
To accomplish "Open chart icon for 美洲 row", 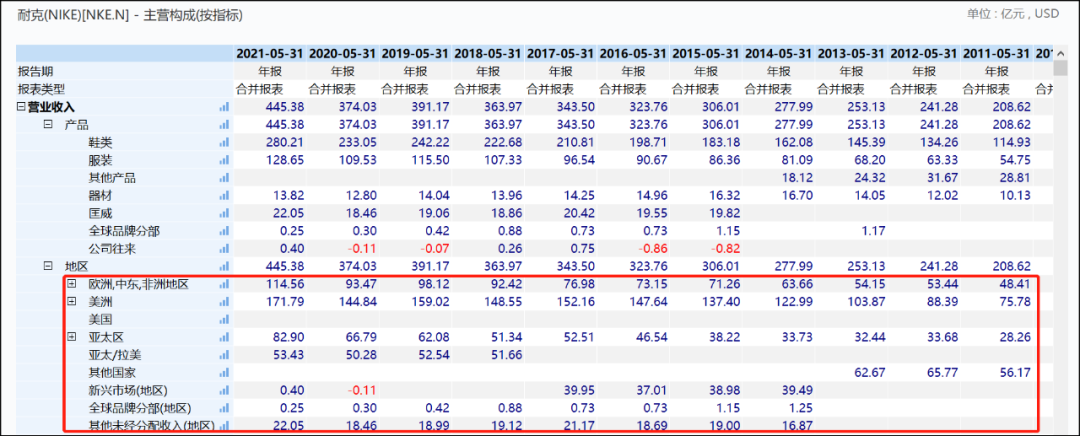I will (223, 302).
